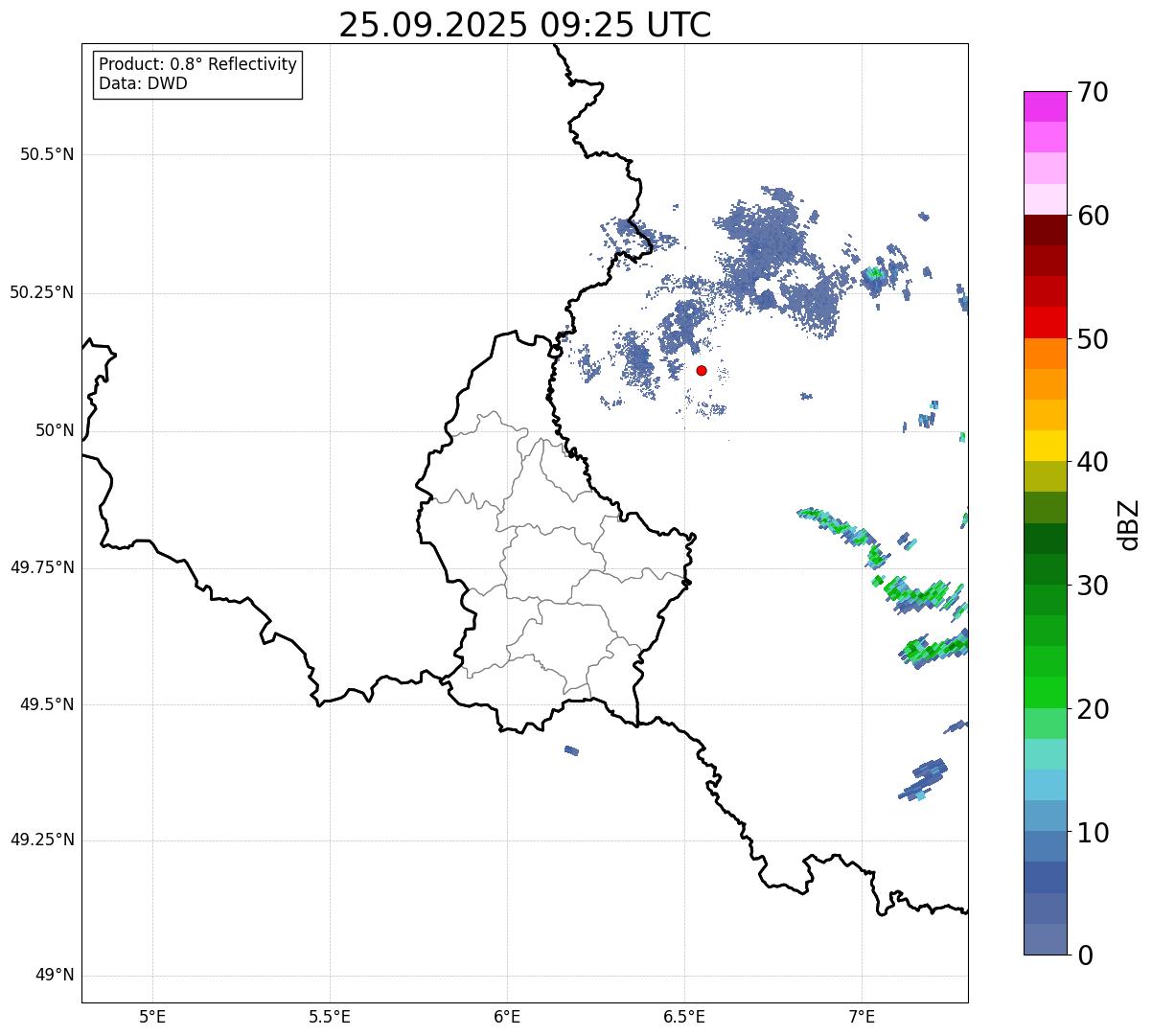
Task: Click the "49.75°N" latitude label
Action: point(42,567)
